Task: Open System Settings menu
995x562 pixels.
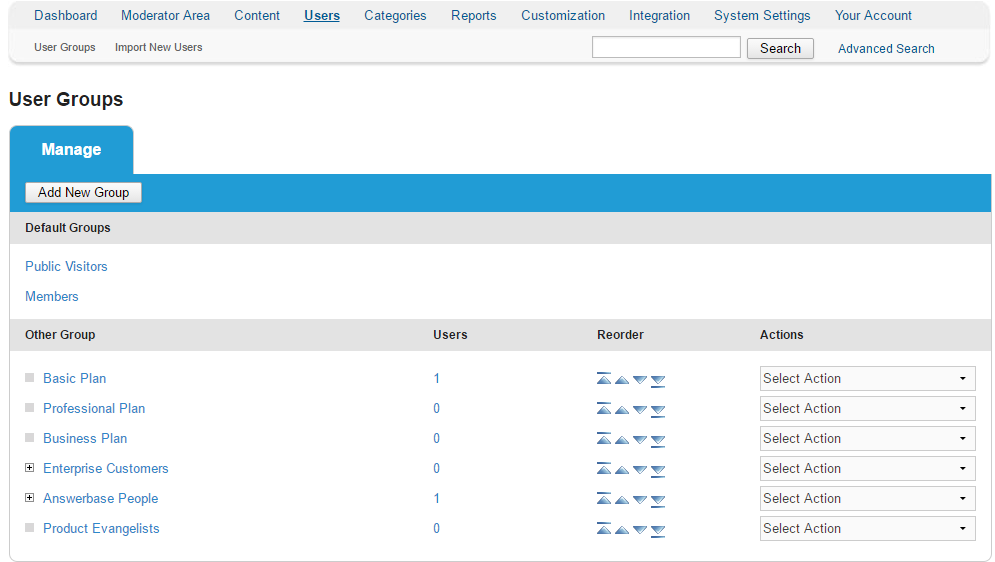Action: (x=762, y=15)
